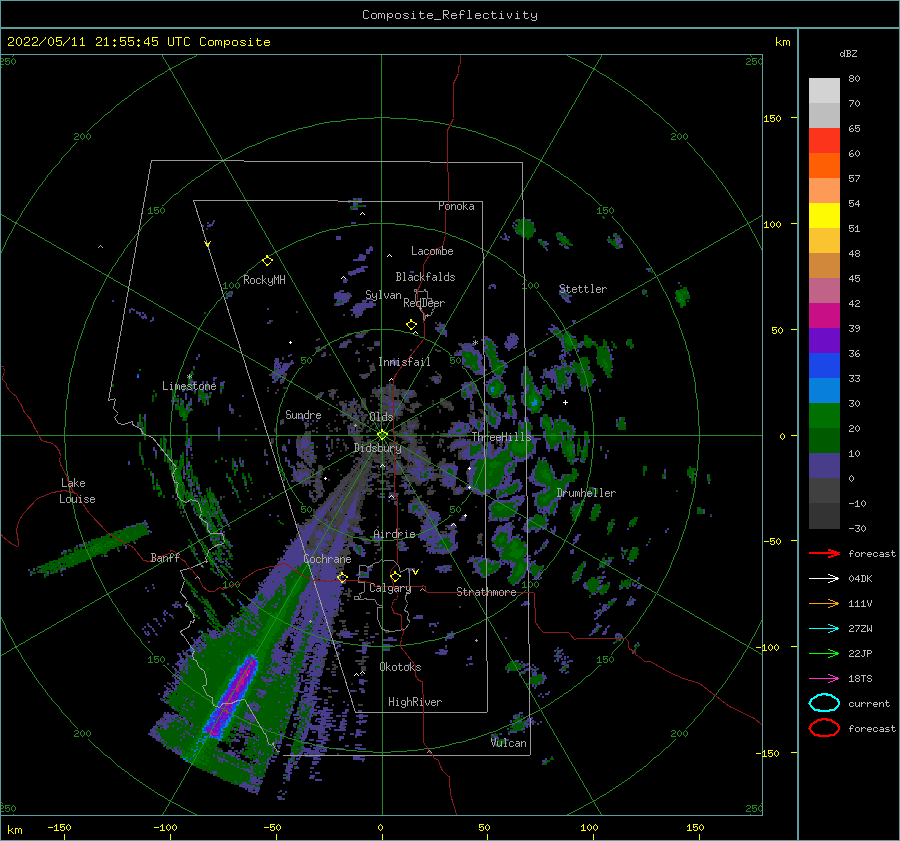
Task: Click the Banff label
Action: (165, 557)
